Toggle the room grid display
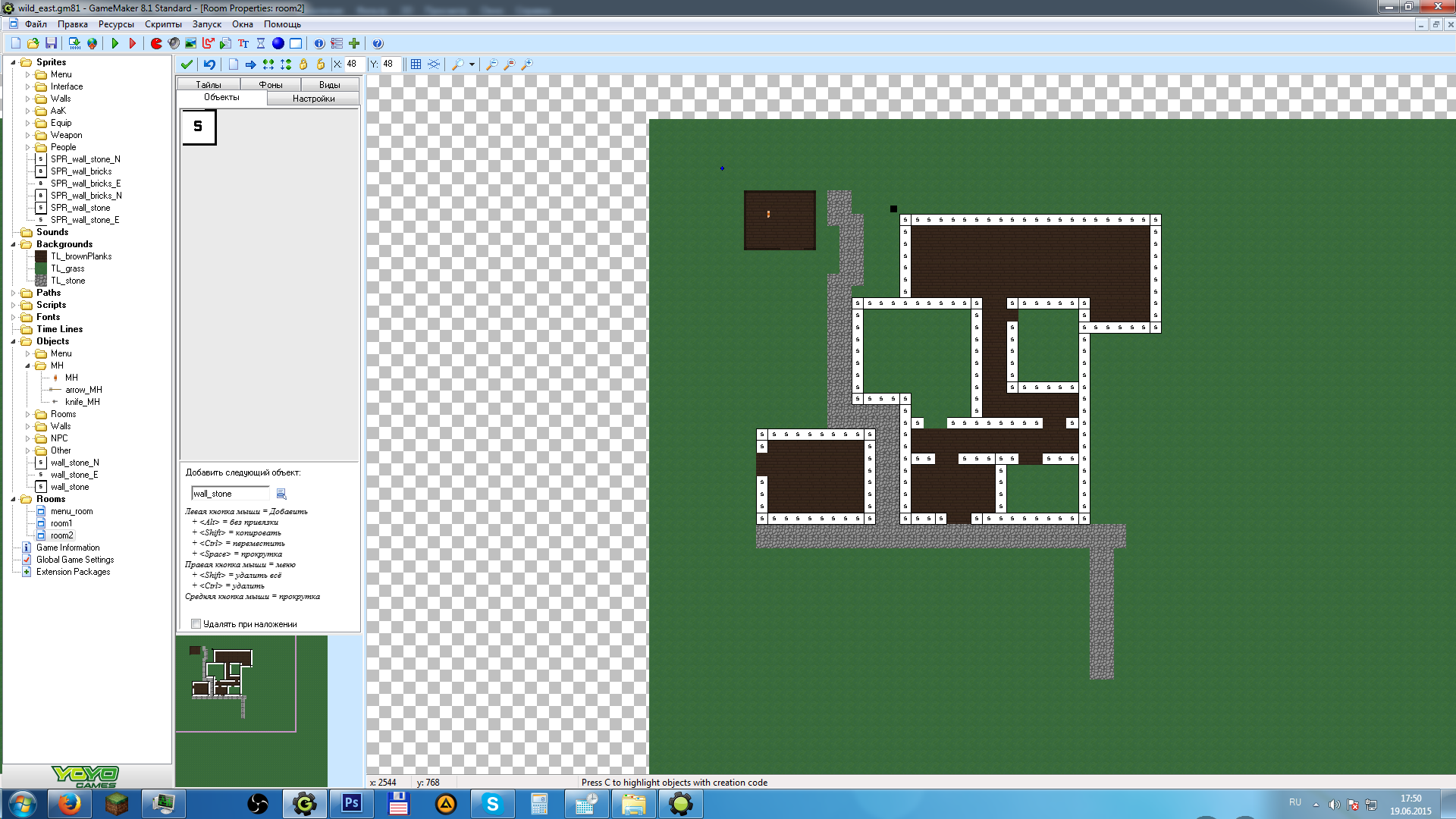This screenshot has width=1456, height=819. pos(416,64)
